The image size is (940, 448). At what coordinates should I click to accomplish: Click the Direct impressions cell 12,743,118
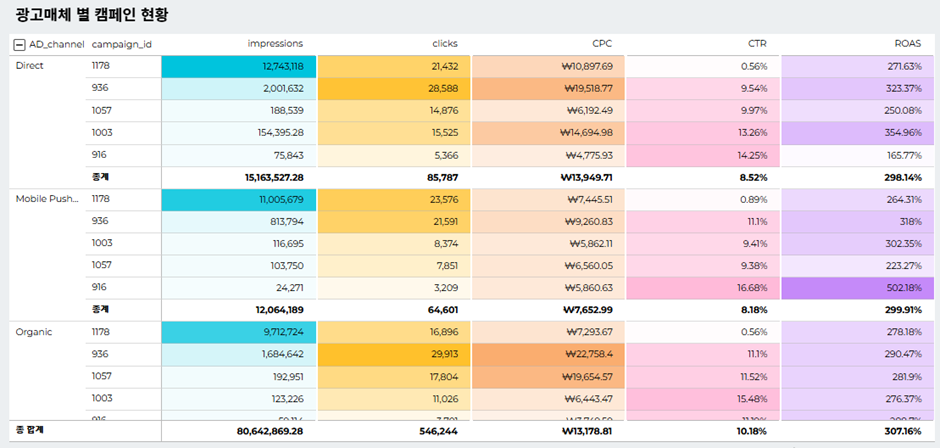275,66
